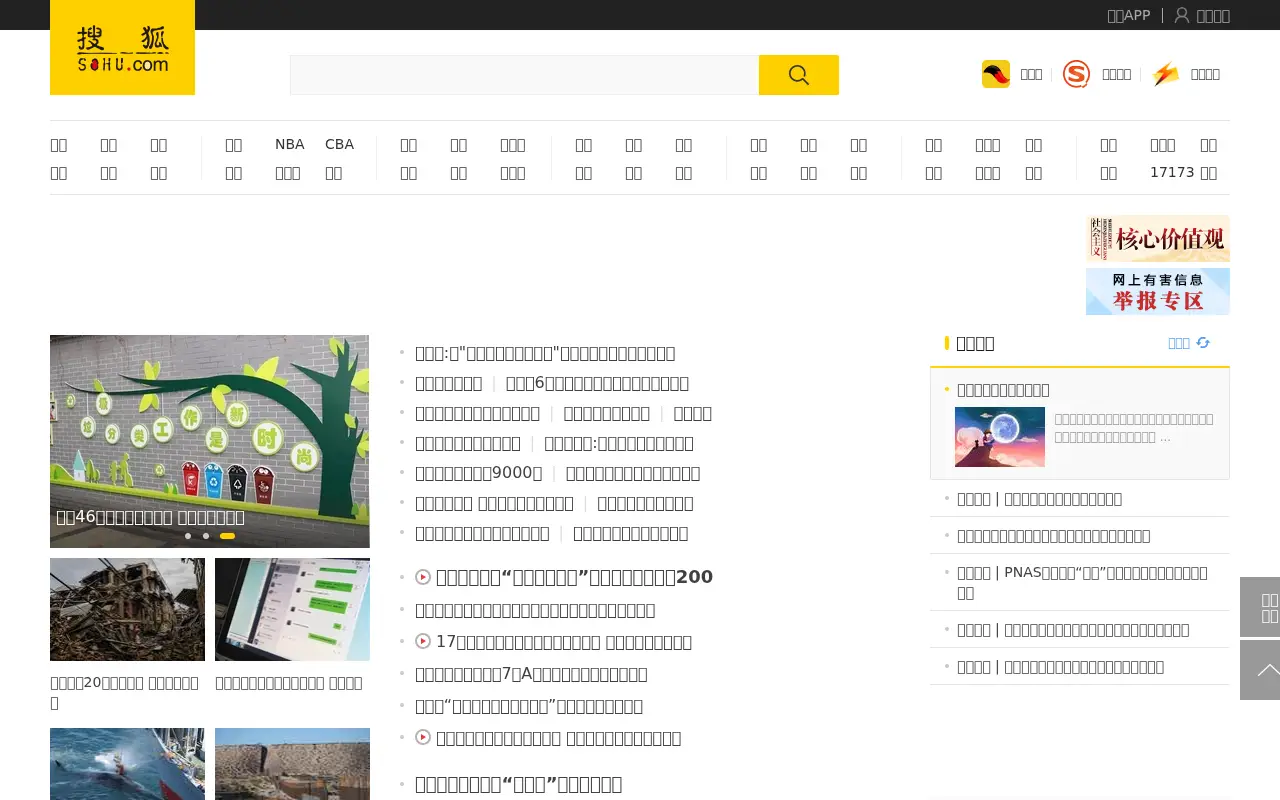Viewport: 1280px width, 800px height.
Task: Open the 网上有害信息 举报专区 banner
Action: [x=1158, y=291]
